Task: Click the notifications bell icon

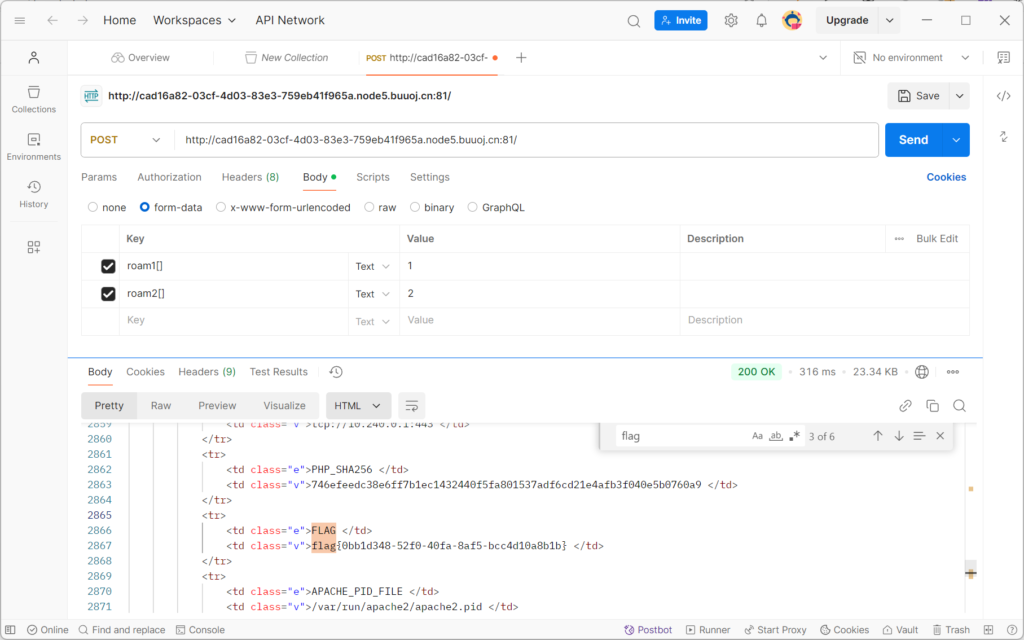Action: pyautogui.click(x=761, y=20)
